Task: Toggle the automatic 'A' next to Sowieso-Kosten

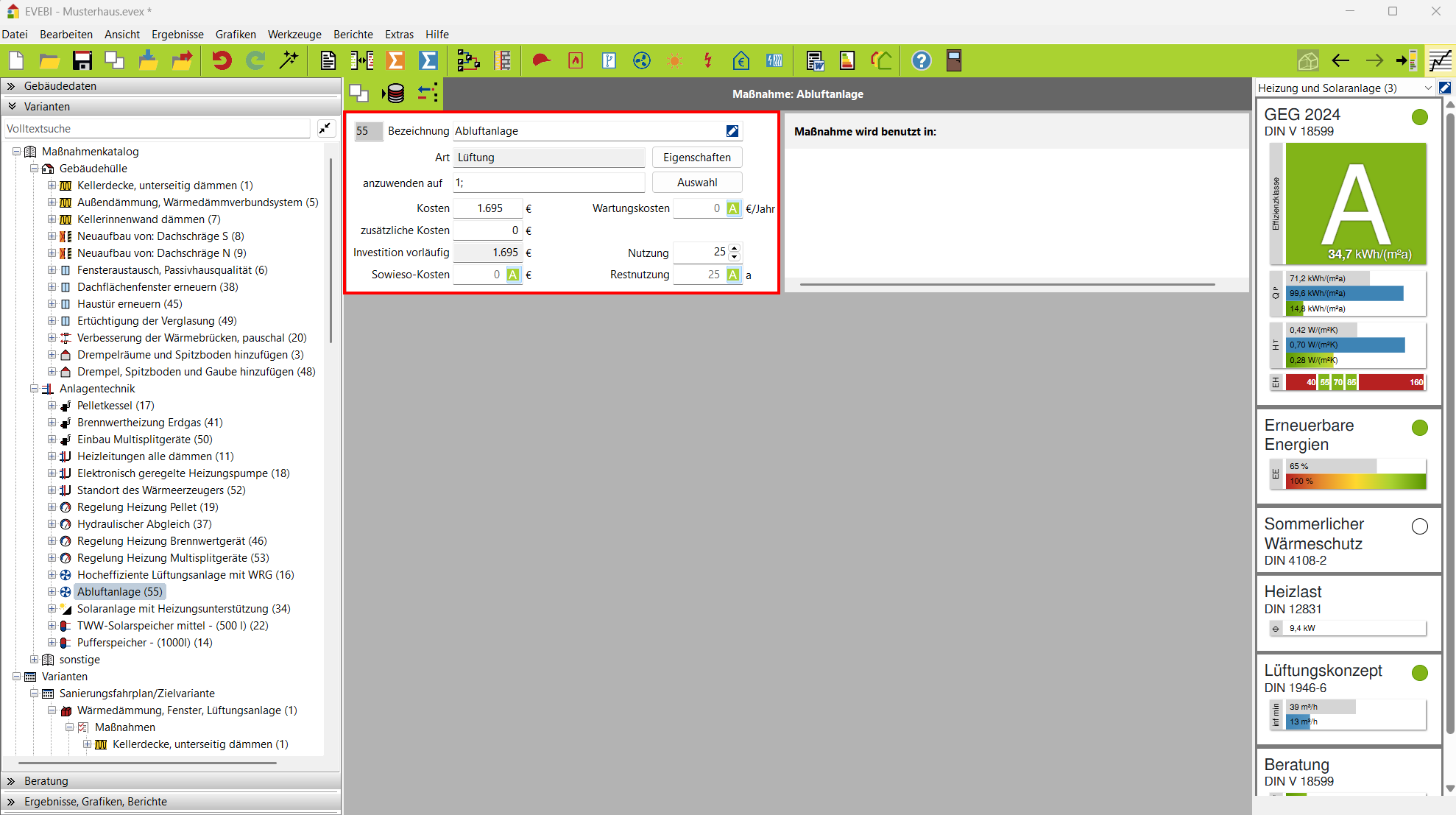Action: pyautogui.click(x=513, y=275)
